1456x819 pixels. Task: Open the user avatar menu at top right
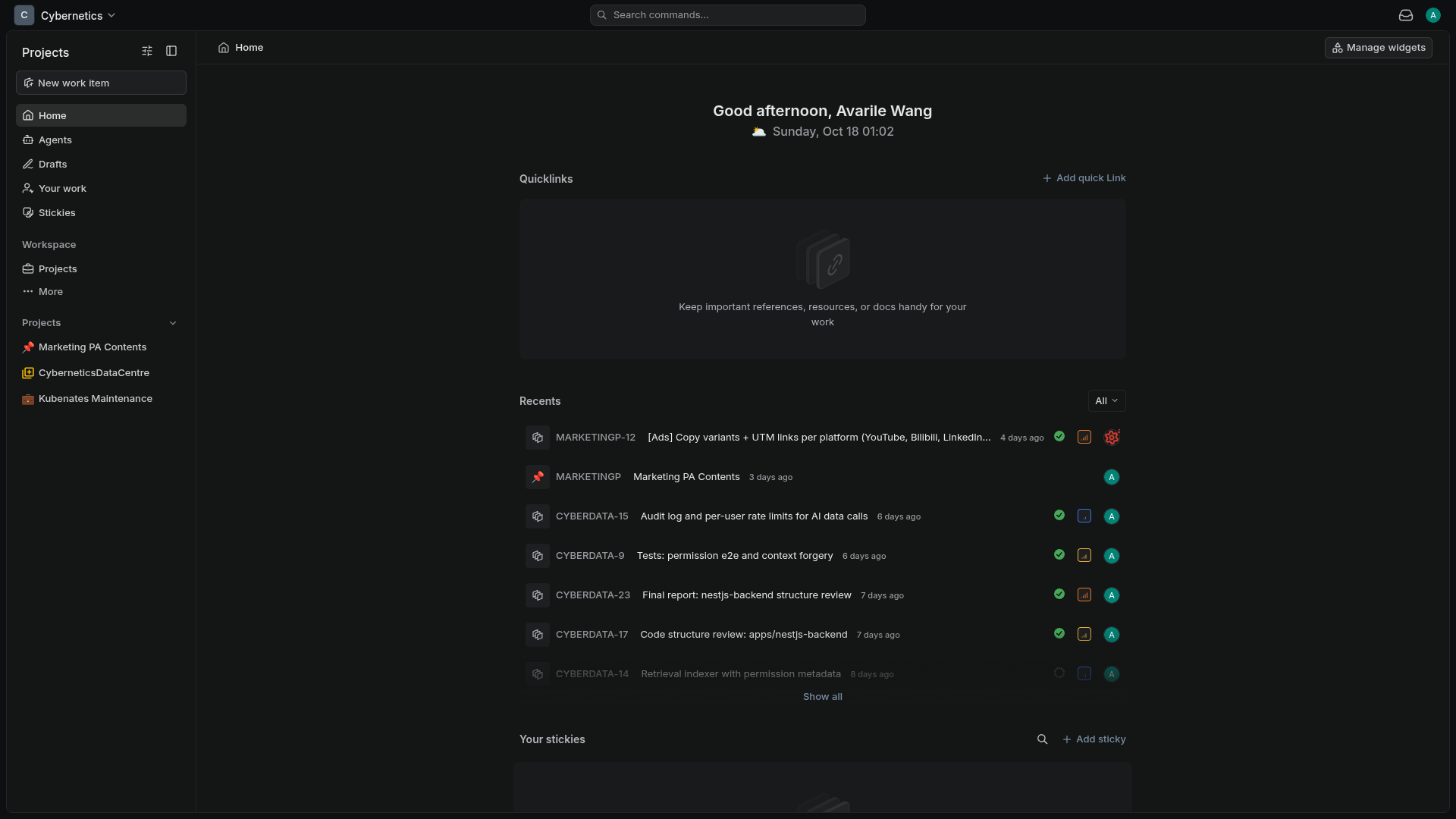1433,15
